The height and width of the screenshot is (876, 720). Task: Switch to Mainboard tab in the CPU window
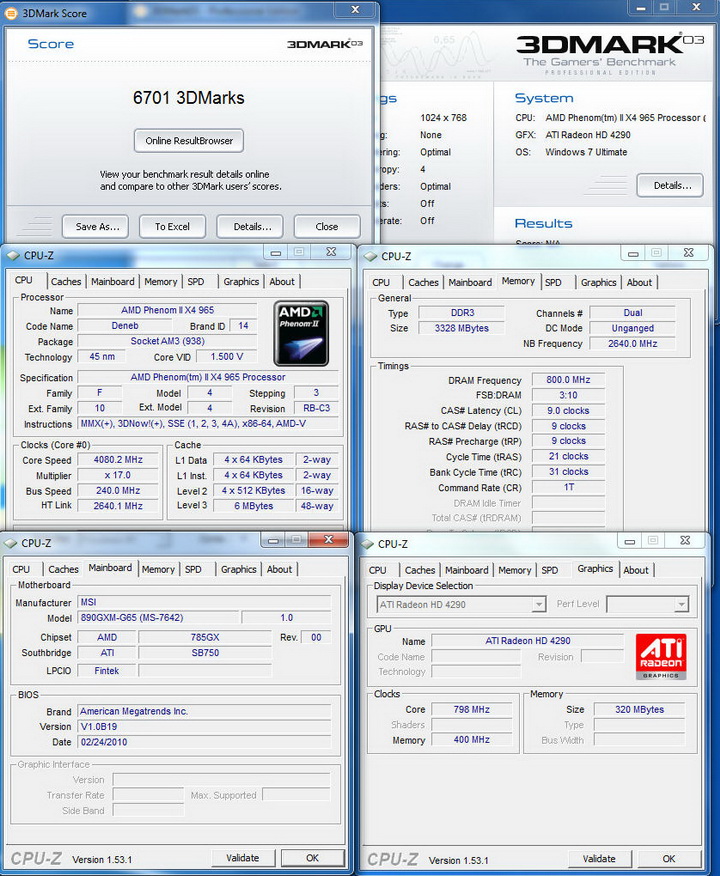click(112, 282)
